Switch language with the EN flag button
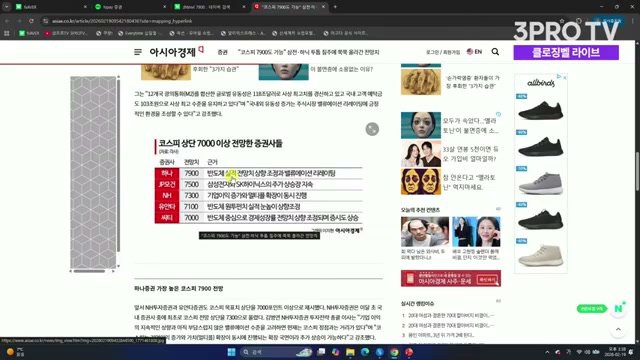 point(474,52)
